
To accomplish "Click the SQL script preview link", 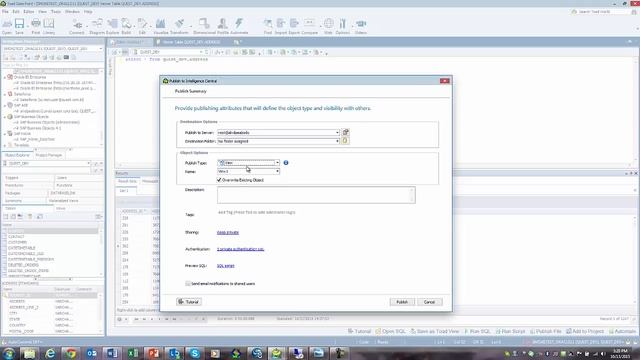I will click(x=225, y=266).
